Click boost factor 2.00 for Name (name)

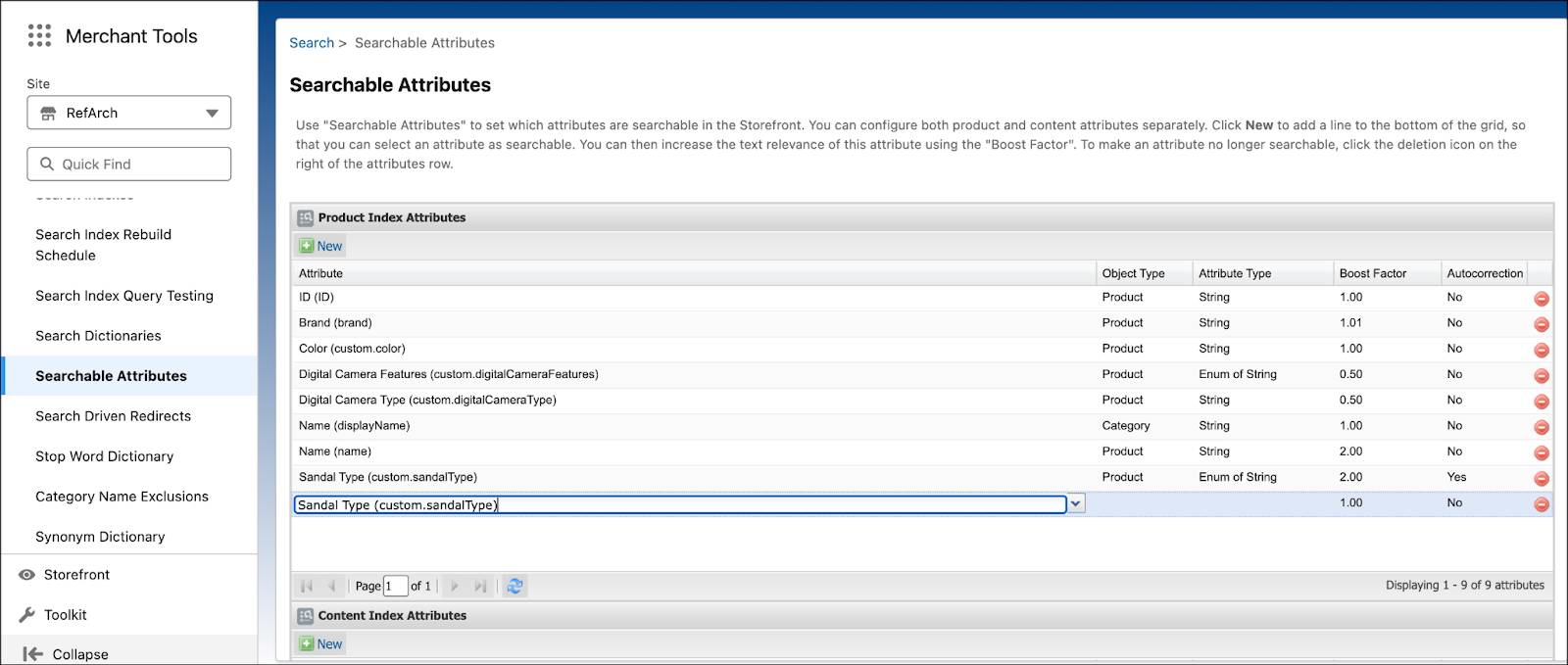point(1350,451)
